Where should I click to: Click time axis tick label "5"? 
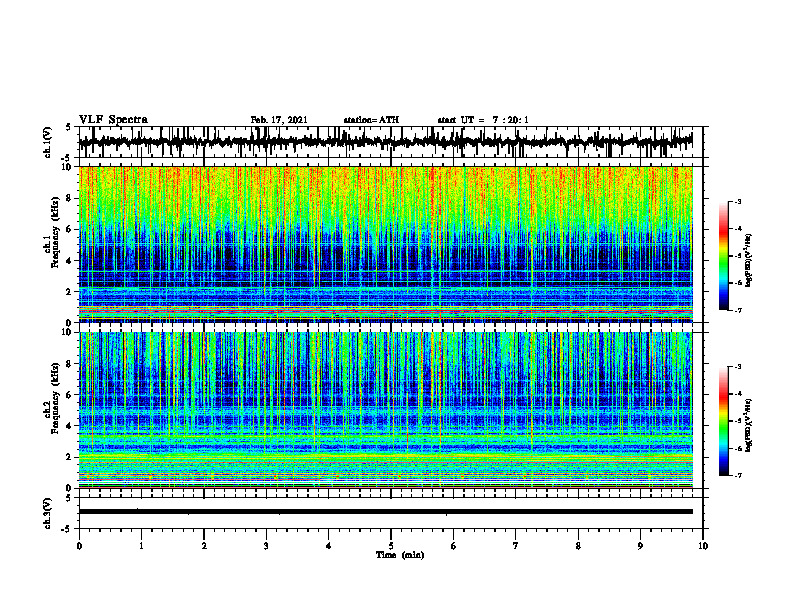coord(390,546)
